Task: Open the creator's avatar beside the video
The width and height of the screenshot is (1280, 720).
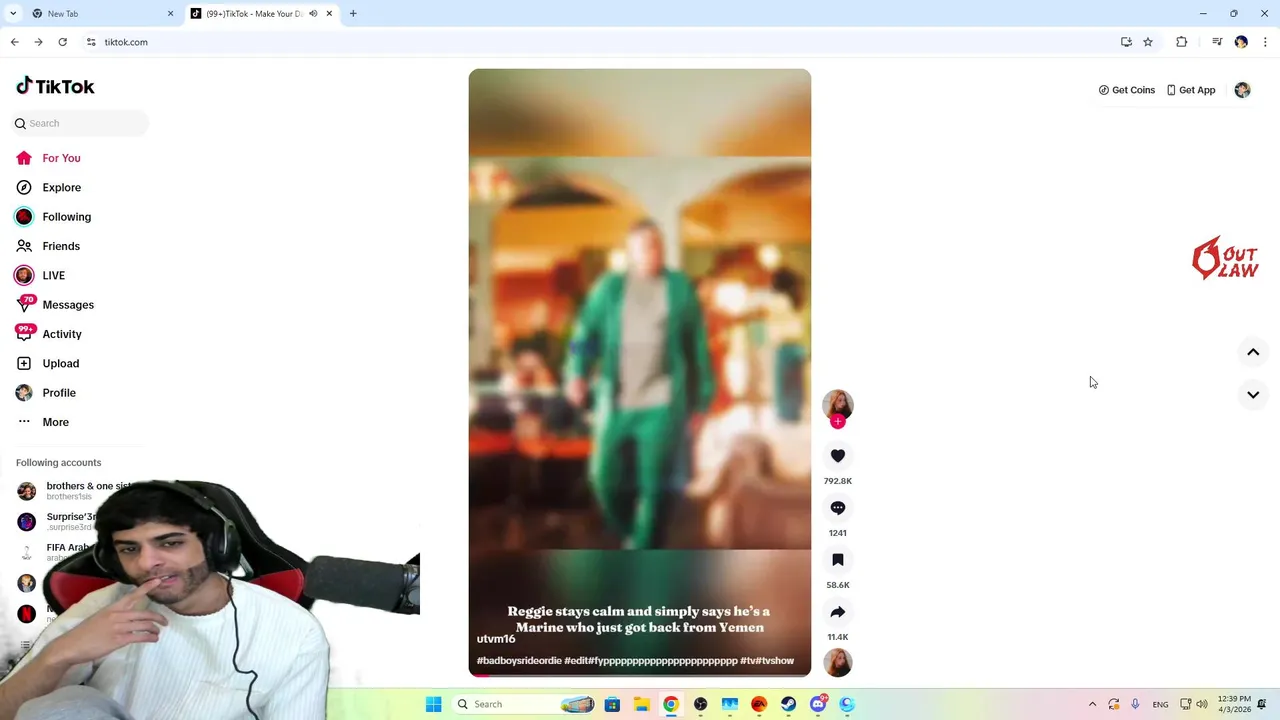Action: [x=838, y=404]
